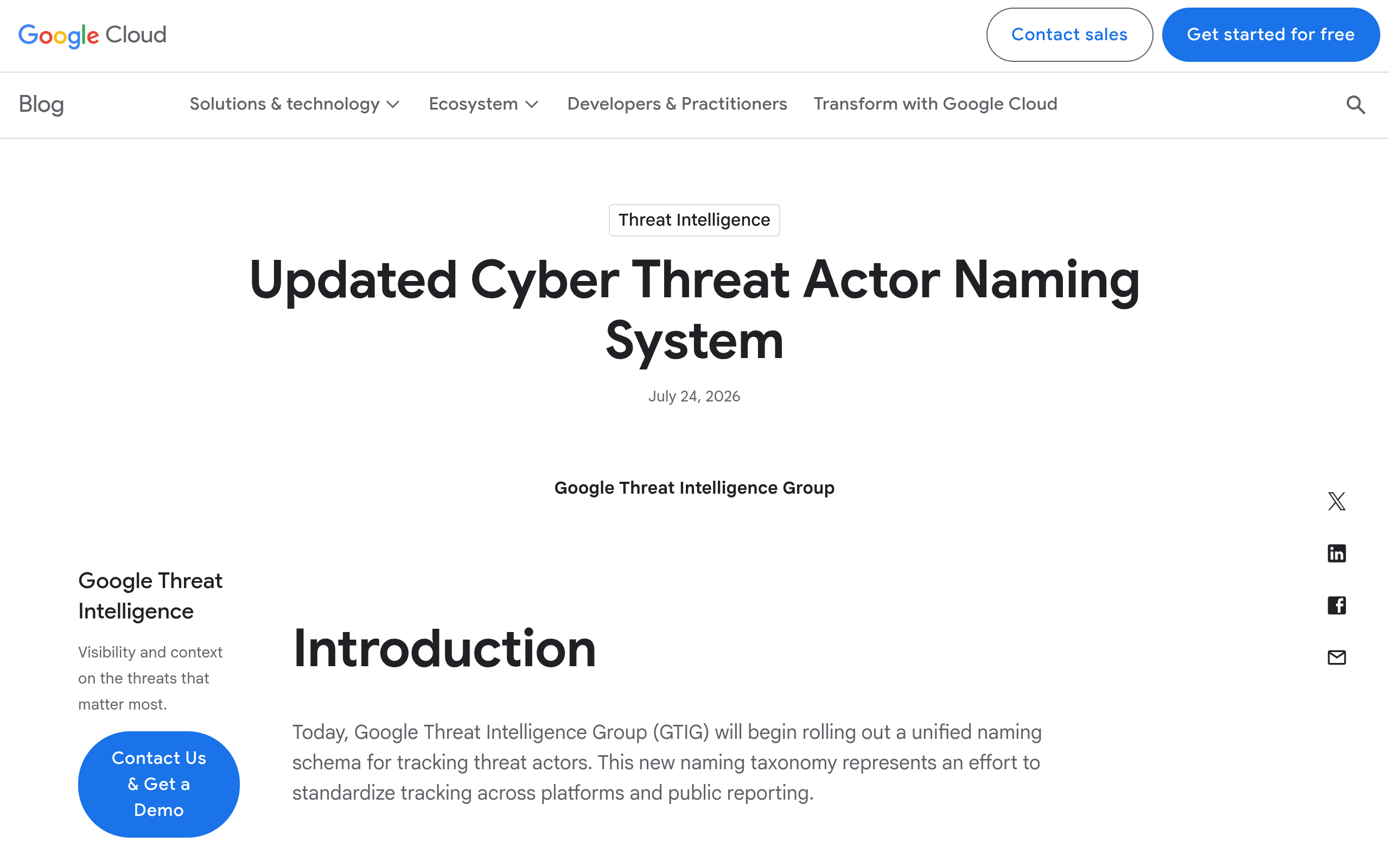Open Solutions & technology menu
The height and width of the screenshot is (868, 1389).
pyautogui.click(x=295, y=104)
